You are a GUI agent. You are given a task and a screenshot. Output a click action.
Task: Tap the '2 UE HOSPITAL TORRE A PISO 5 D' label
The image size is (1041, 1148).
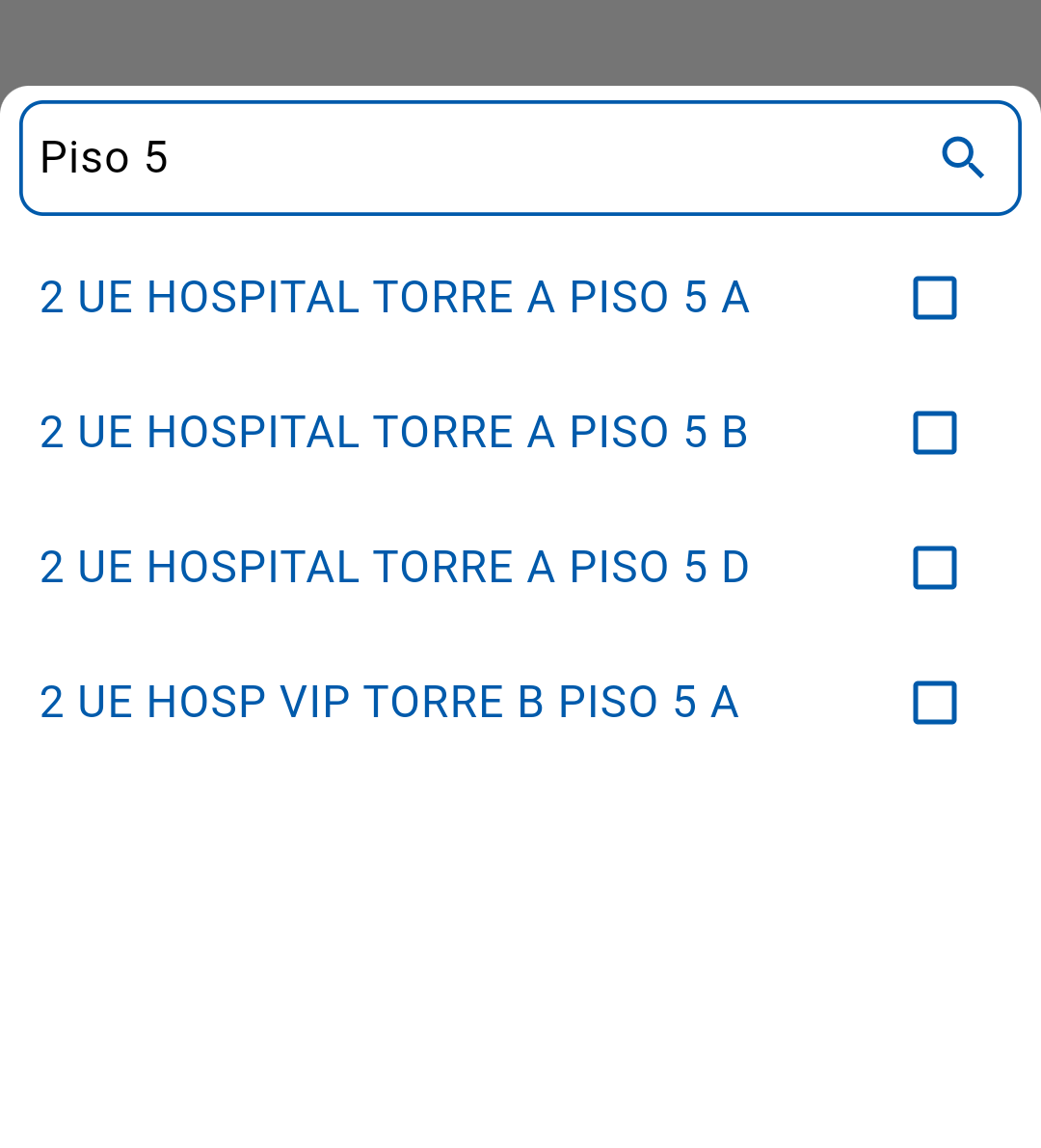[394, 568]
